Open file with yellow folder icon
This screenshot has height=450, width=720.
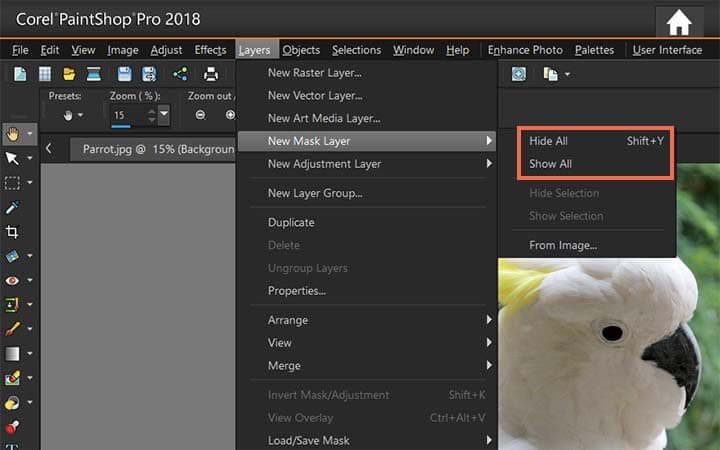(x=69, y=74)
